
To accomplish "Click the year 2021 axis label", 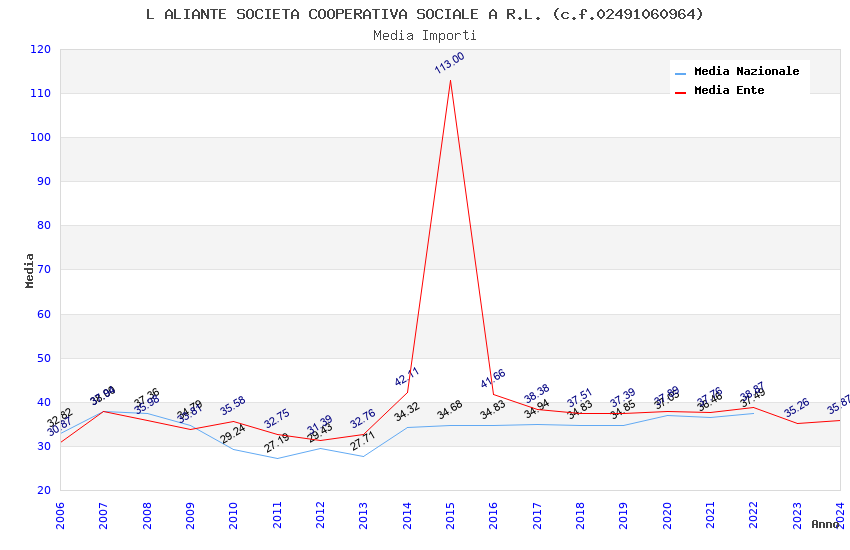I will tap(710, 515).
